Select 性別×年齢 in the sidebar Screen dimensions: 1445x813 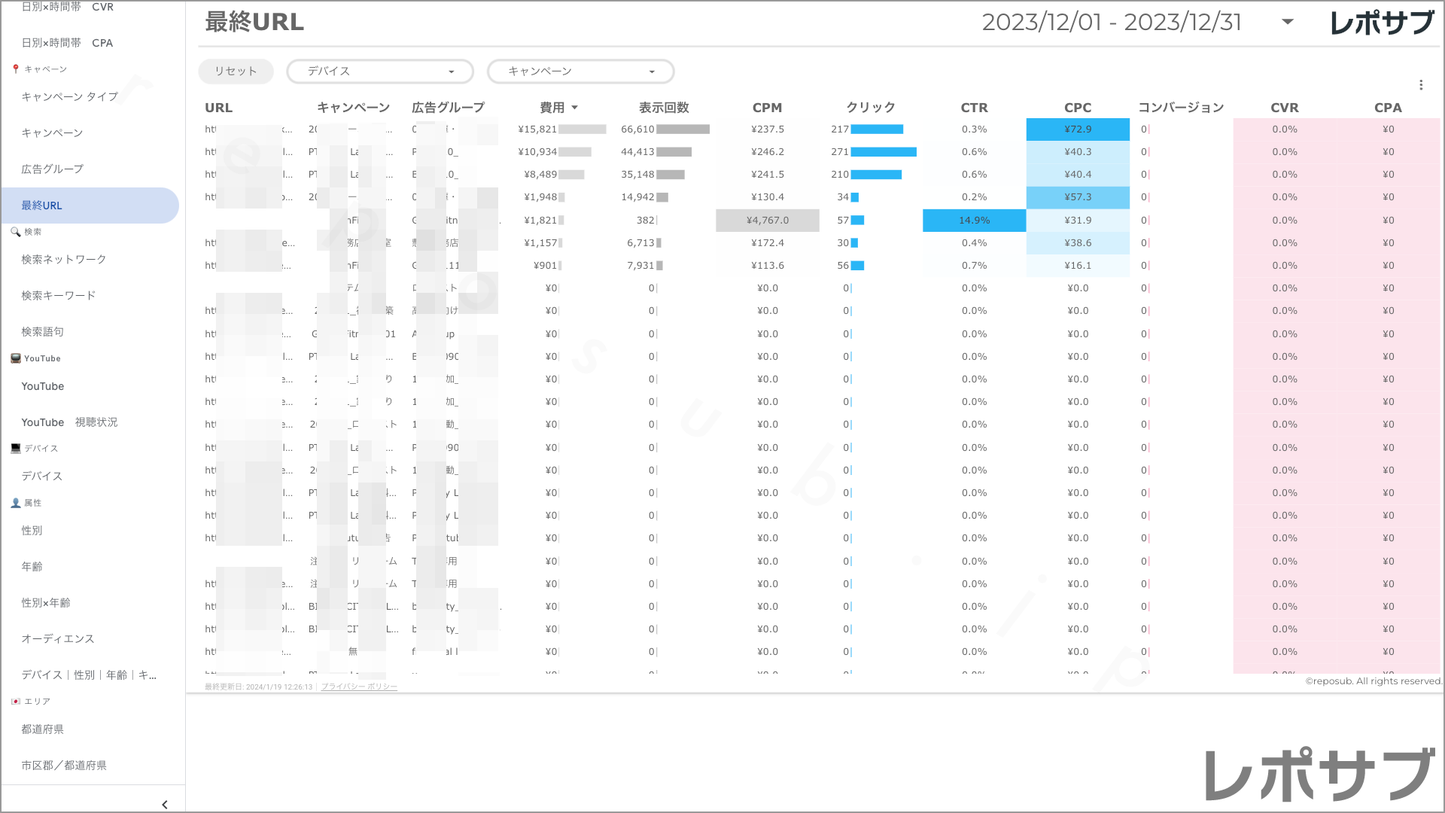click(x=46, y=603)
